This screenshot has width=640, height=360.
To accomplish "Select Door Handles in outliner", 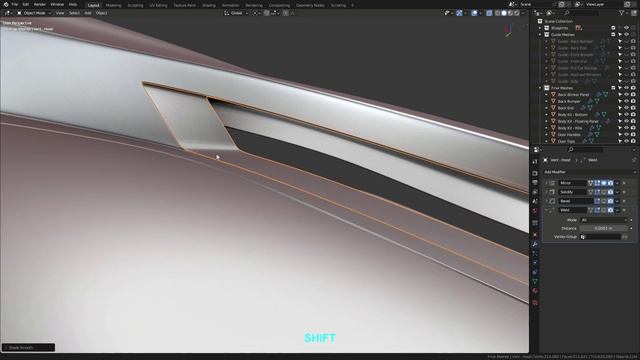I will pos(569,135).
